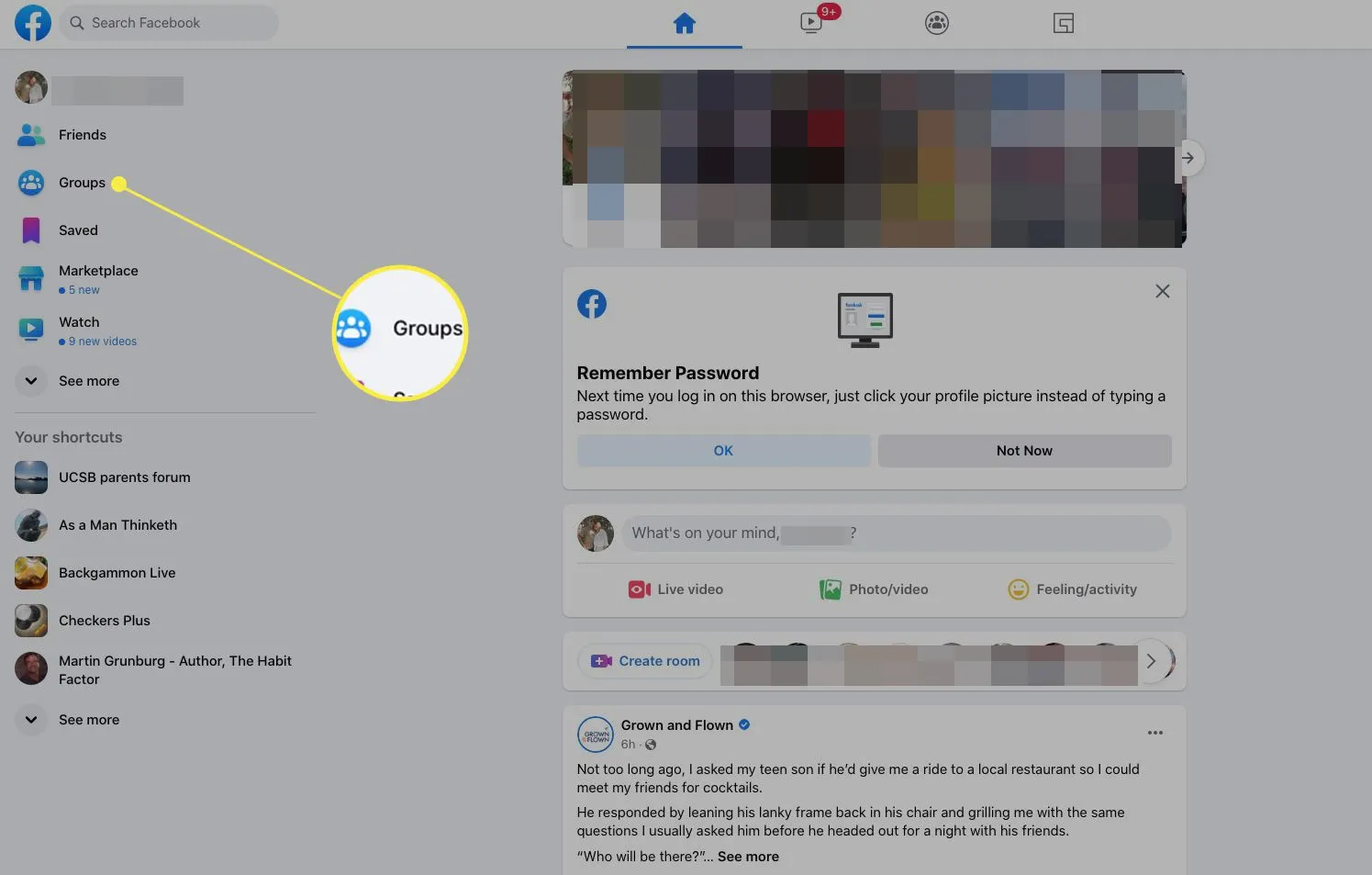Switch to the Home tab

click(x=684, y=23)
